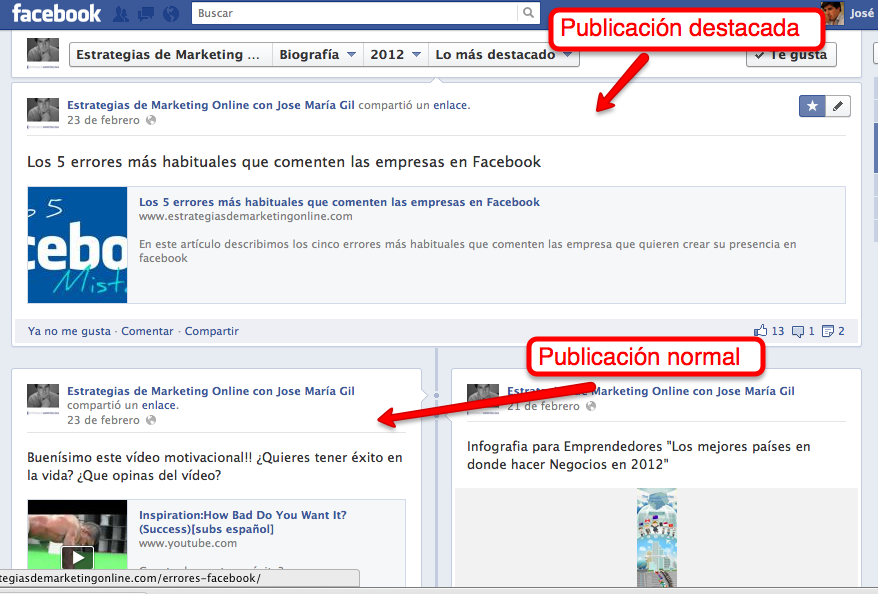Click the pencil edit icon on highlighted post
Viewport: 878px width, 594px height.
pyautogui.click(x=838, y=106)
